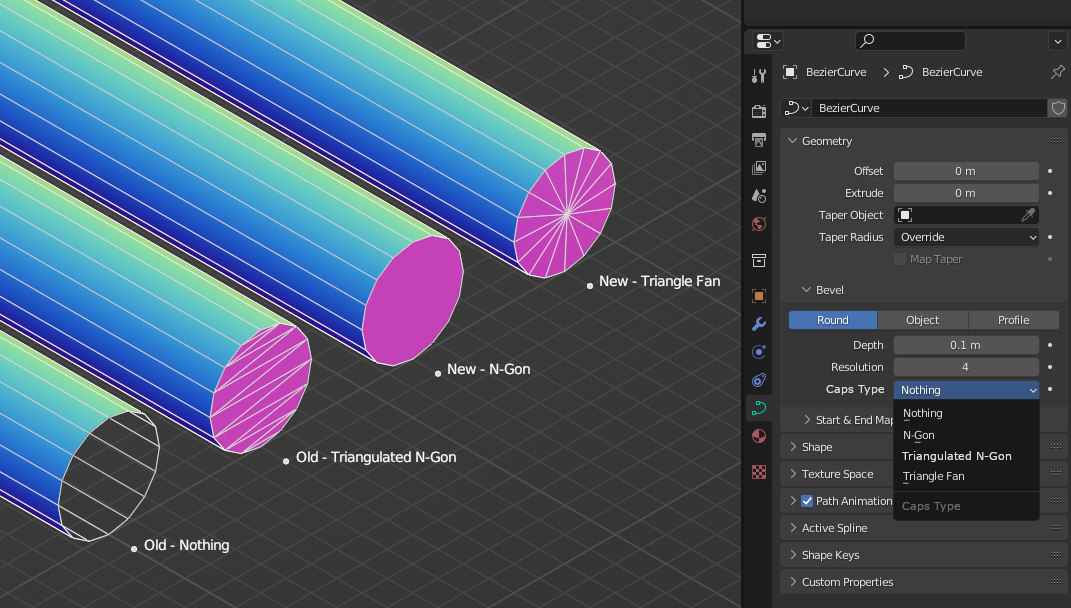Click the BezierCurve object icon in breadcrumb
Screen dimensions: 1071x608
point(790,72)
